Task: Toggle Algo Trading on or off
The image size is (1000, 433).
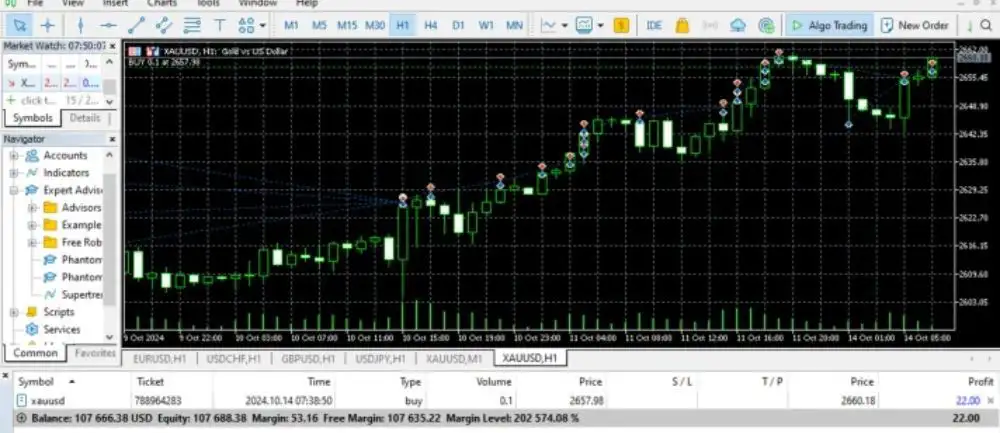Action: click(x=827, y=25)
